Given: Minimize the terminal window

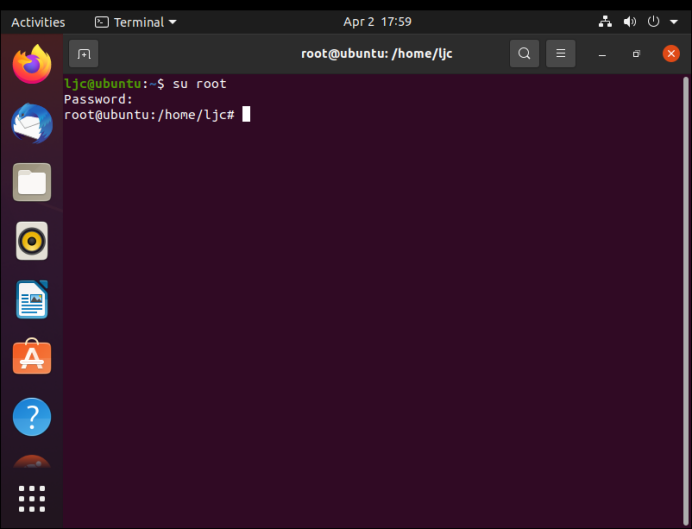Looking at the screenshot, I should [x=602, y=54].
